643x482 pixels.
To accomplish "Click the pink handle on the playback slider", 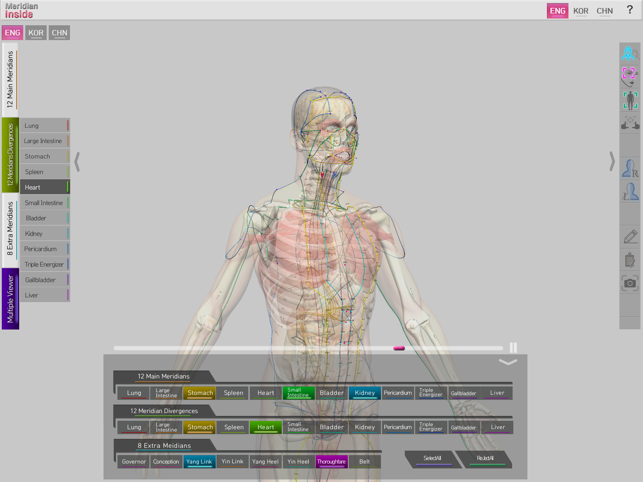I will [x=399, y=348].
